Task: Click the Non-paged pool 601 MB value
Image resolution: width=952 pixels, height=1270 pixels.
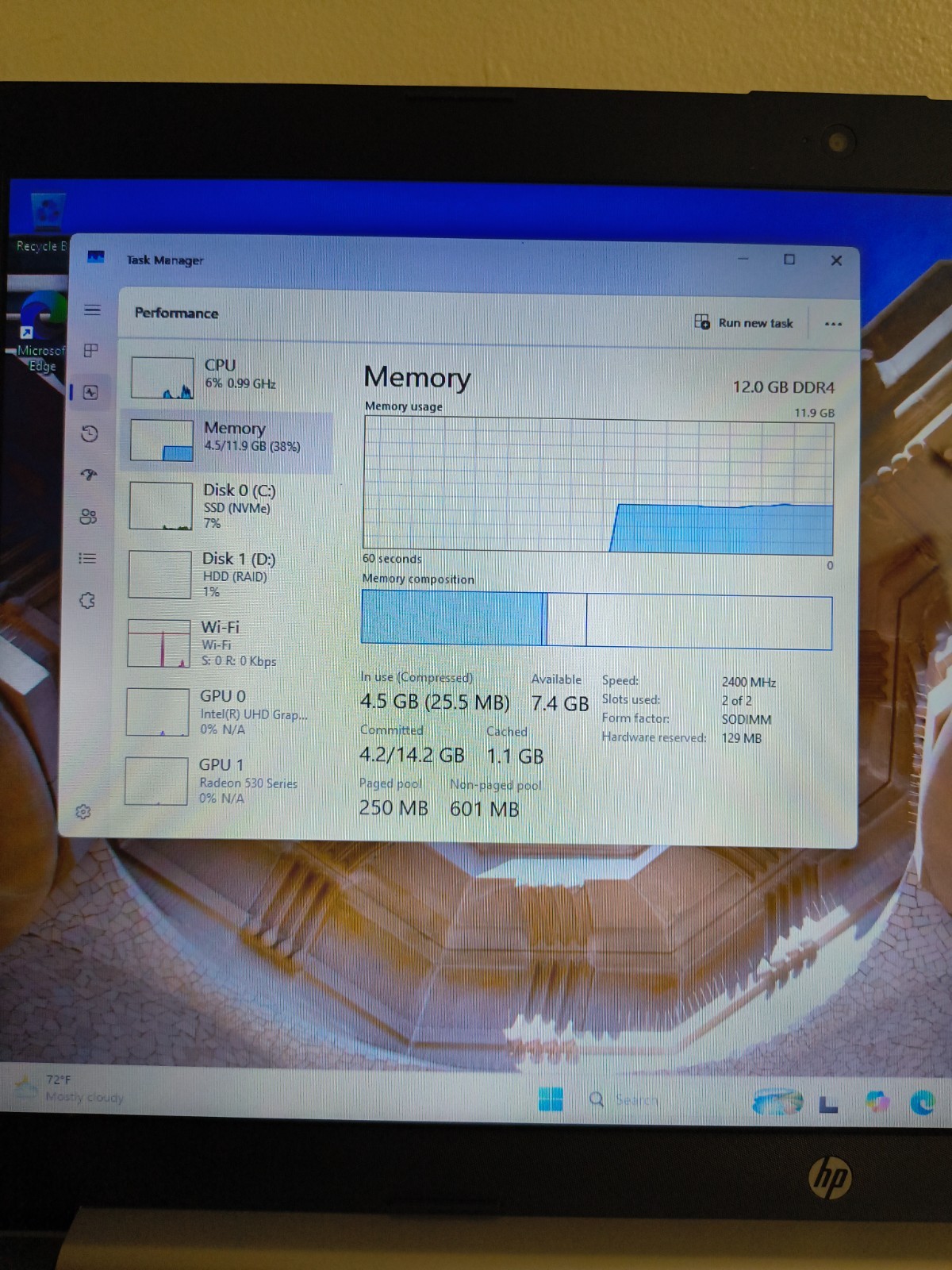Action: (484, 809)
